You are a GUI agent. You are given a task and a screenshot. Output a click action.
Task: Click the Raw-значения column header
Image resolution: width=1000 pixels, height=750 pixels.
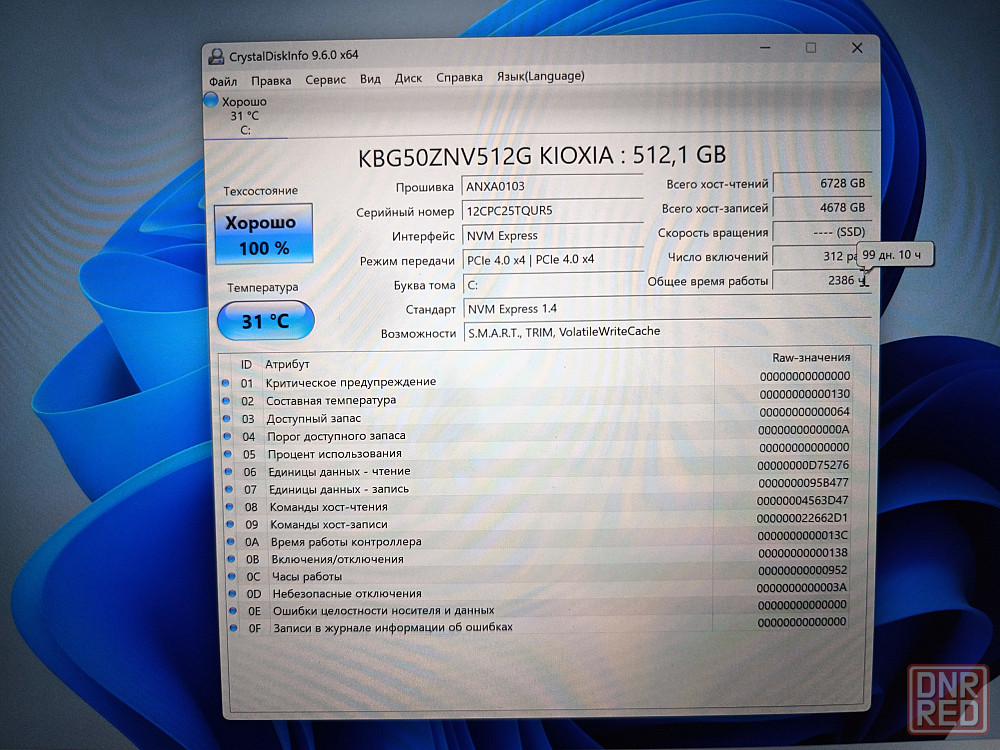[811, 358]
